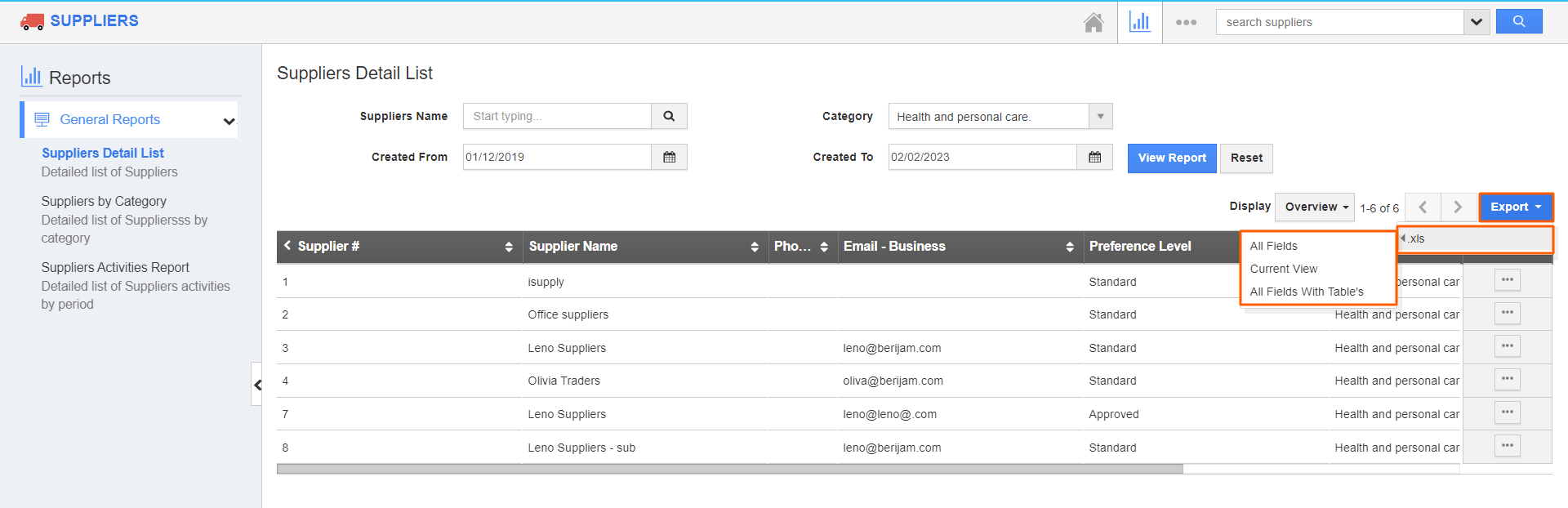Click the Preference Level column header
The height and width of the screenshot is (508, 1568).
pos(1139,246)
